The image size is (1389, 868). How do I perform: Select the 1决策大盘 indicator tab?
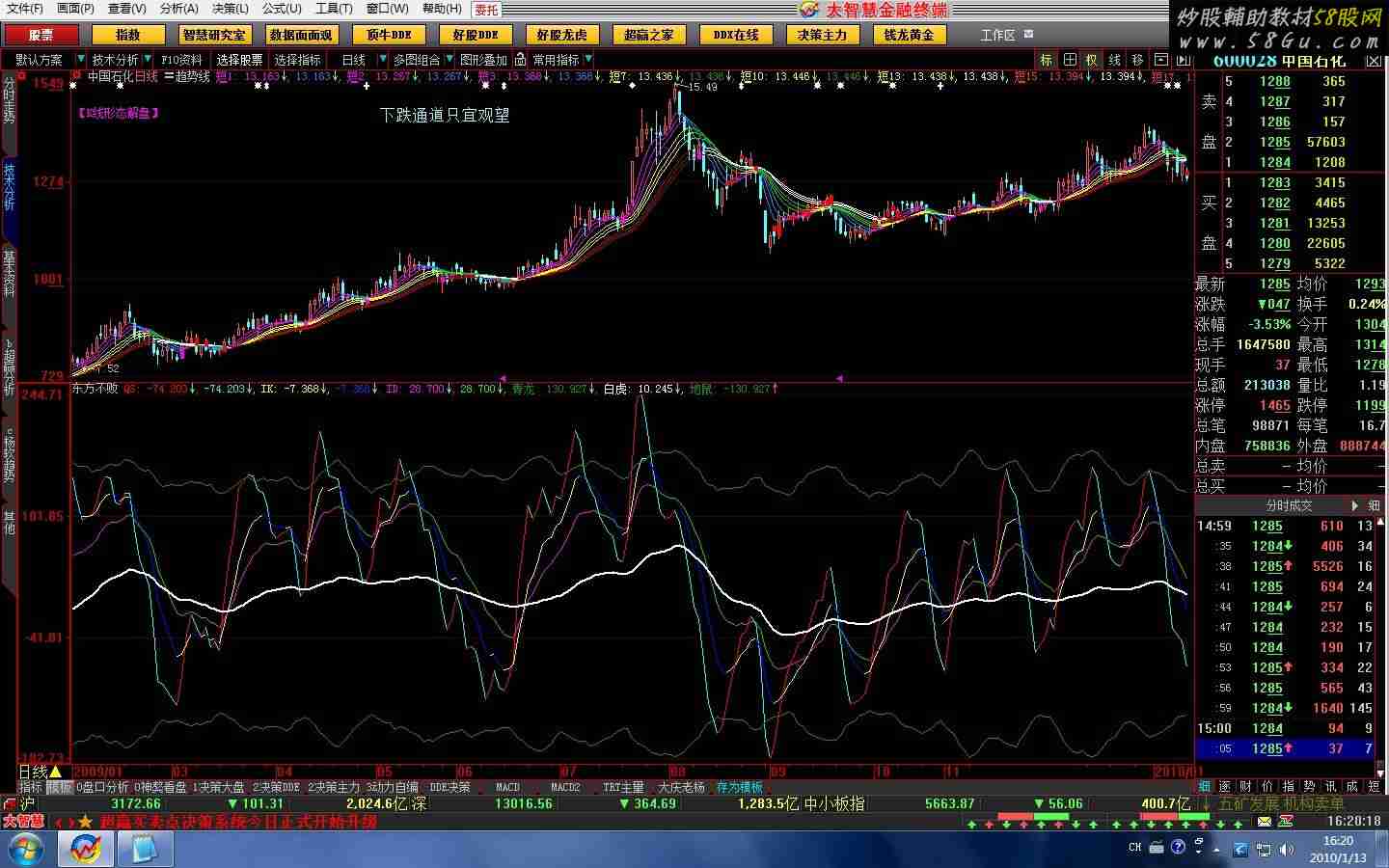click(219, 787)
